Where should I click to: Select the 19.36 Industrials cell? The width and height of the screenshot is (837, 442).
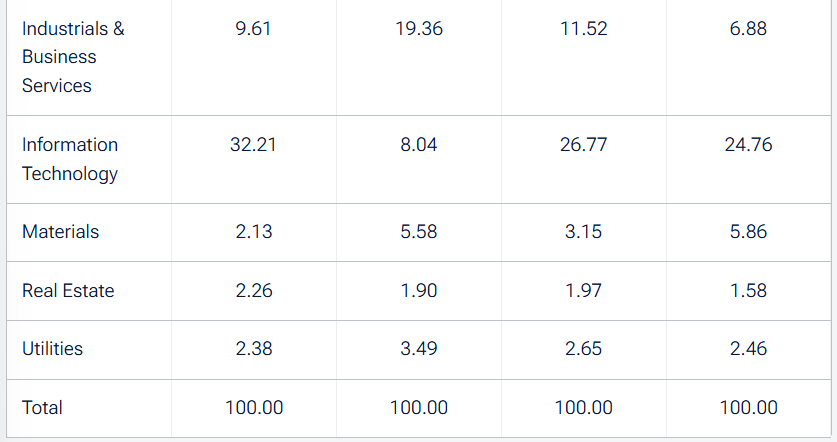[419, 29]
